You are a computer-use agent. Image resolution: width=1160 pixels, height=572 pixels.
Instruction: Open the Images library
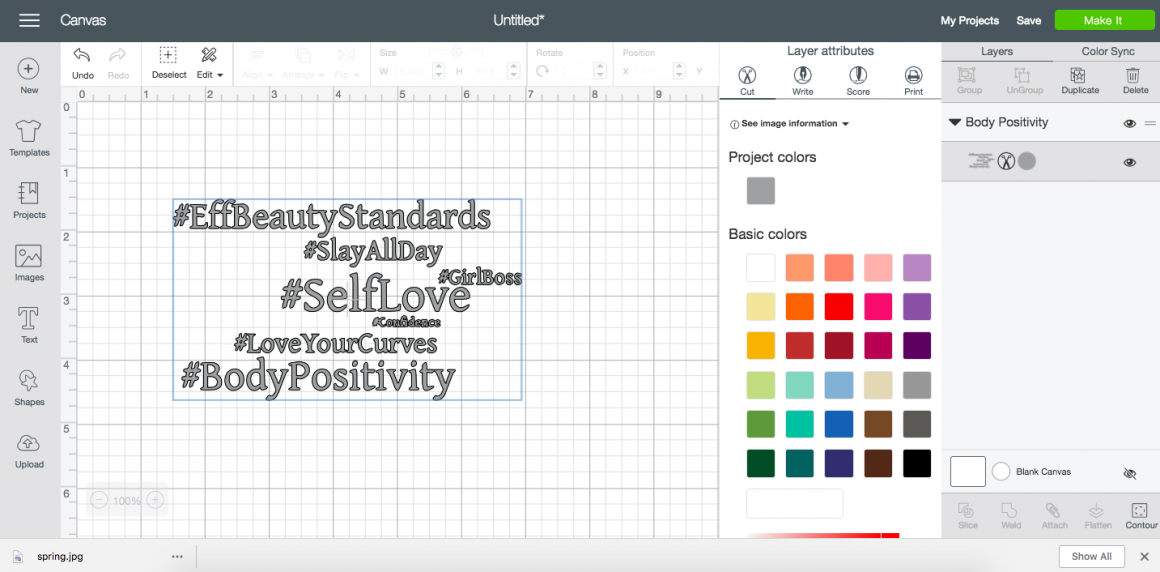click(29, 263)
